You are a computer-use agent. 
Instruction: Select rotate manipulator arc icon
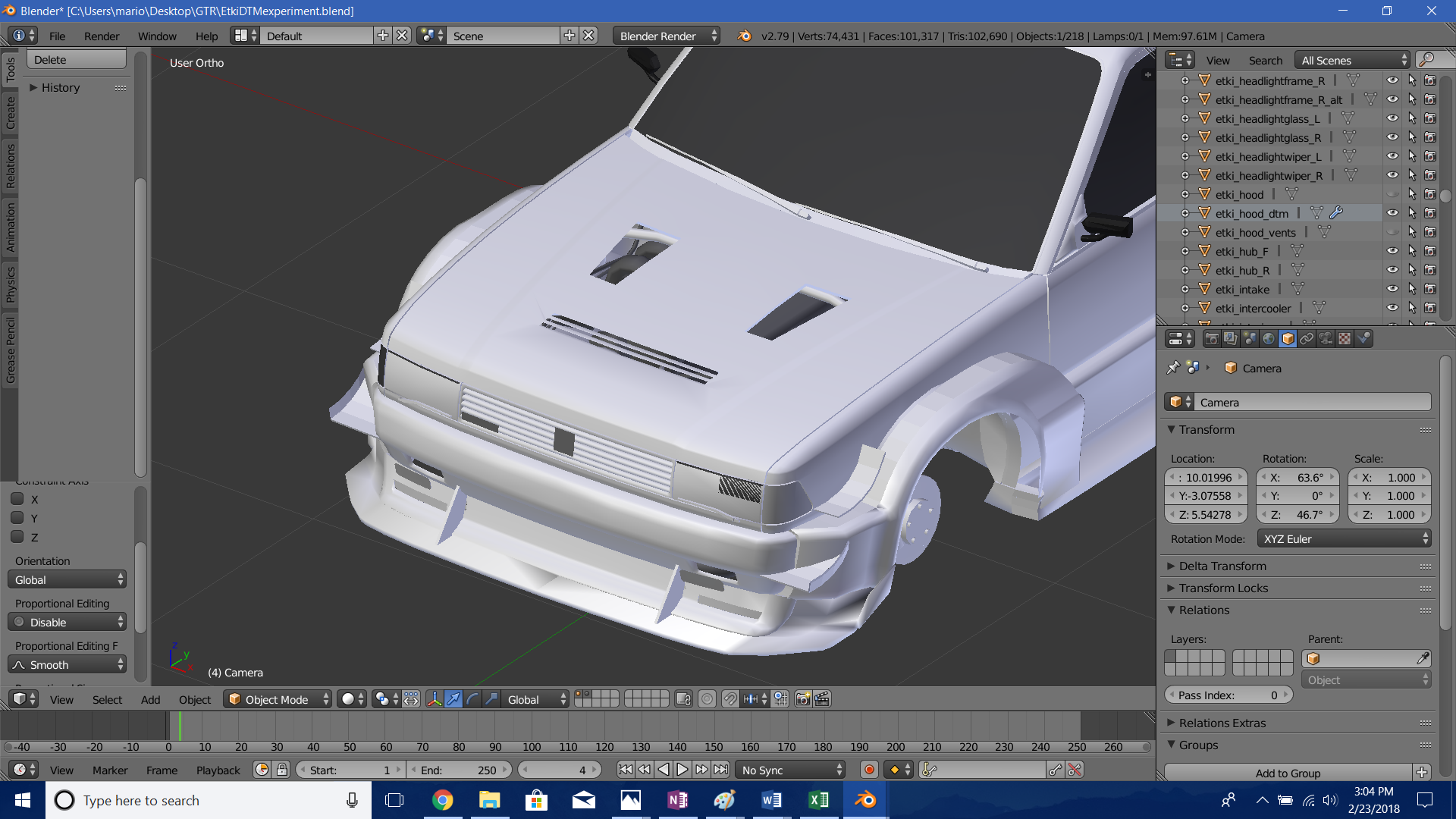pyautogui.click(x=472, y=699)
